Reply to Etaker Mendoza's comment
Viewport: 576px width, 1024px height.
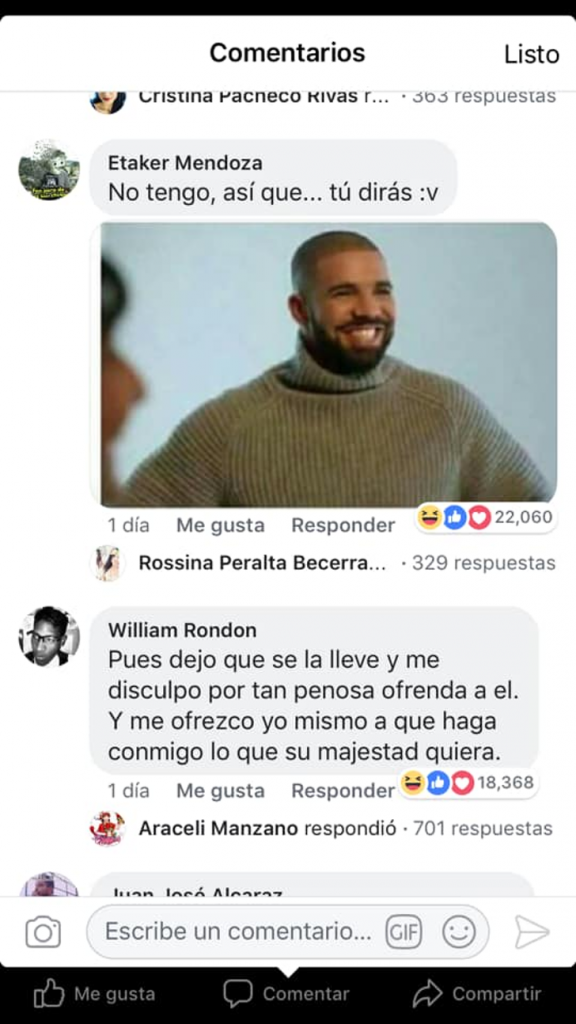343,525
